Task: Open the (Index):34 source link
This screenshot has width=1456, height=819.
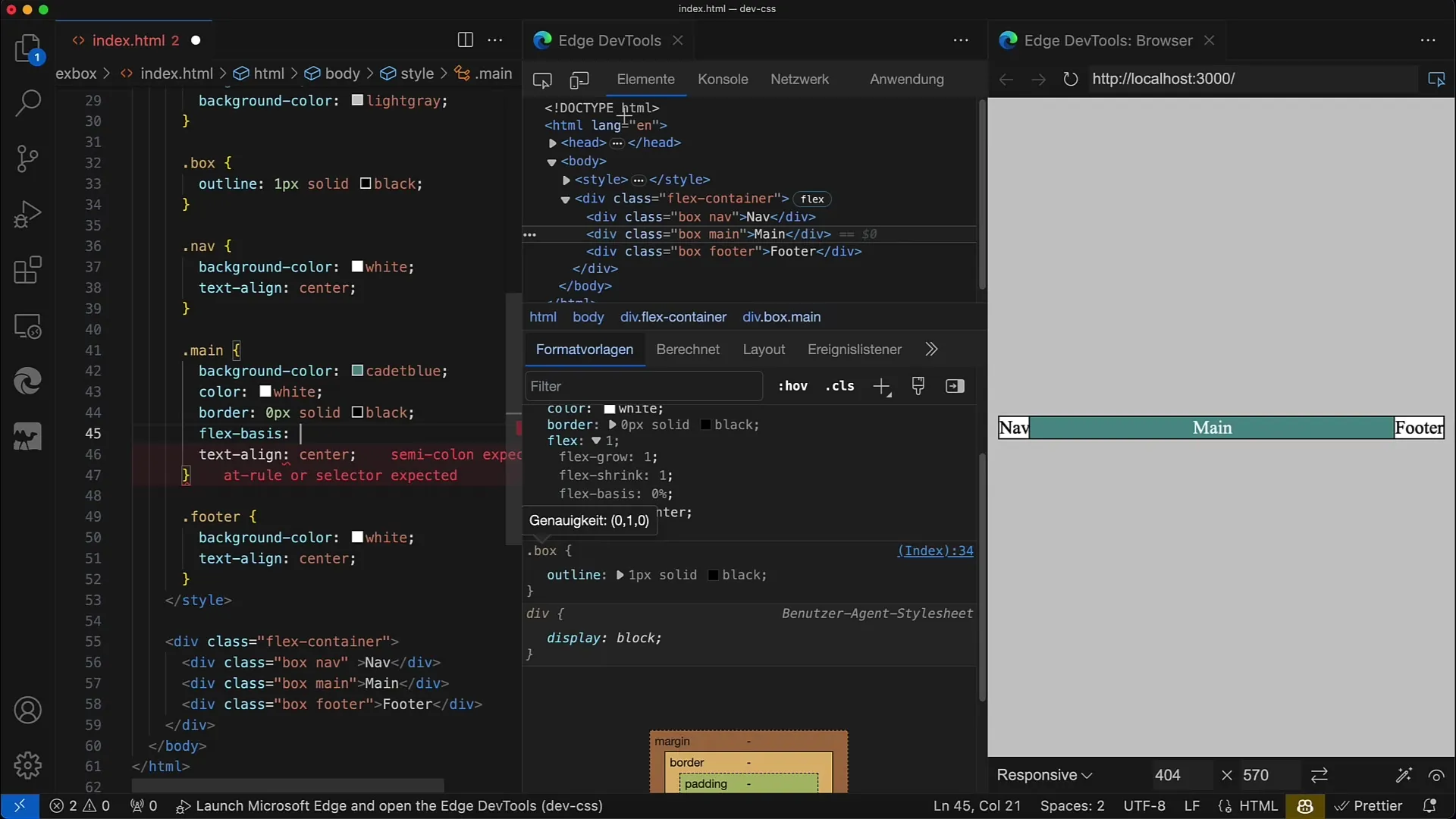Action: coord(935,551)
